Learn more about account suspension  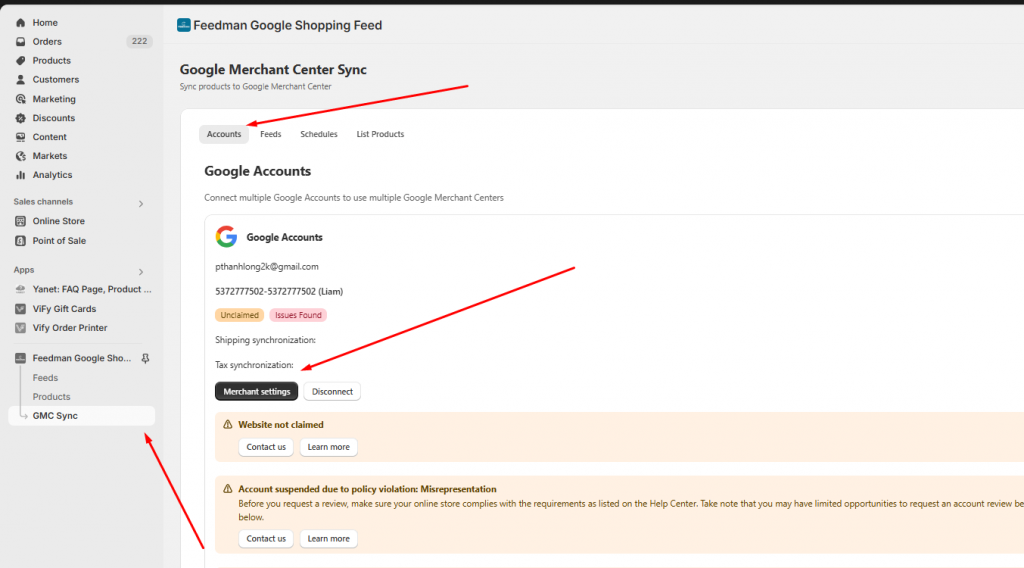click(x=328, y=539)
